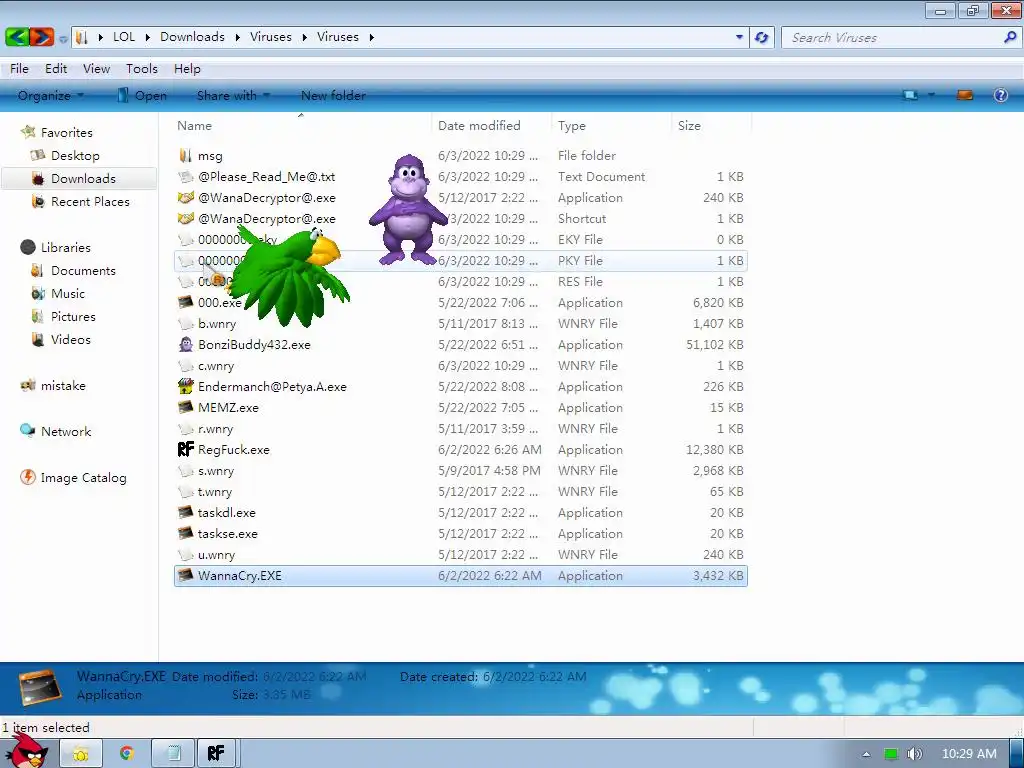Open the Edit menu

56,69
